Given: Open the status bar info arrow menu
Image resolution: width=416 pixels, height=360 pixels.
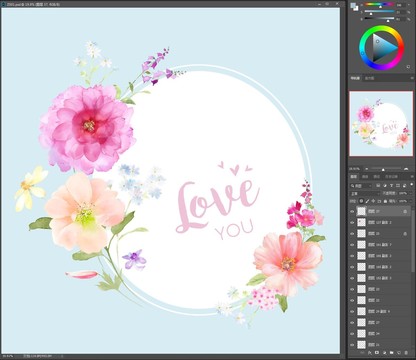Looking at the screenshot, I should (x=62, y=356).
